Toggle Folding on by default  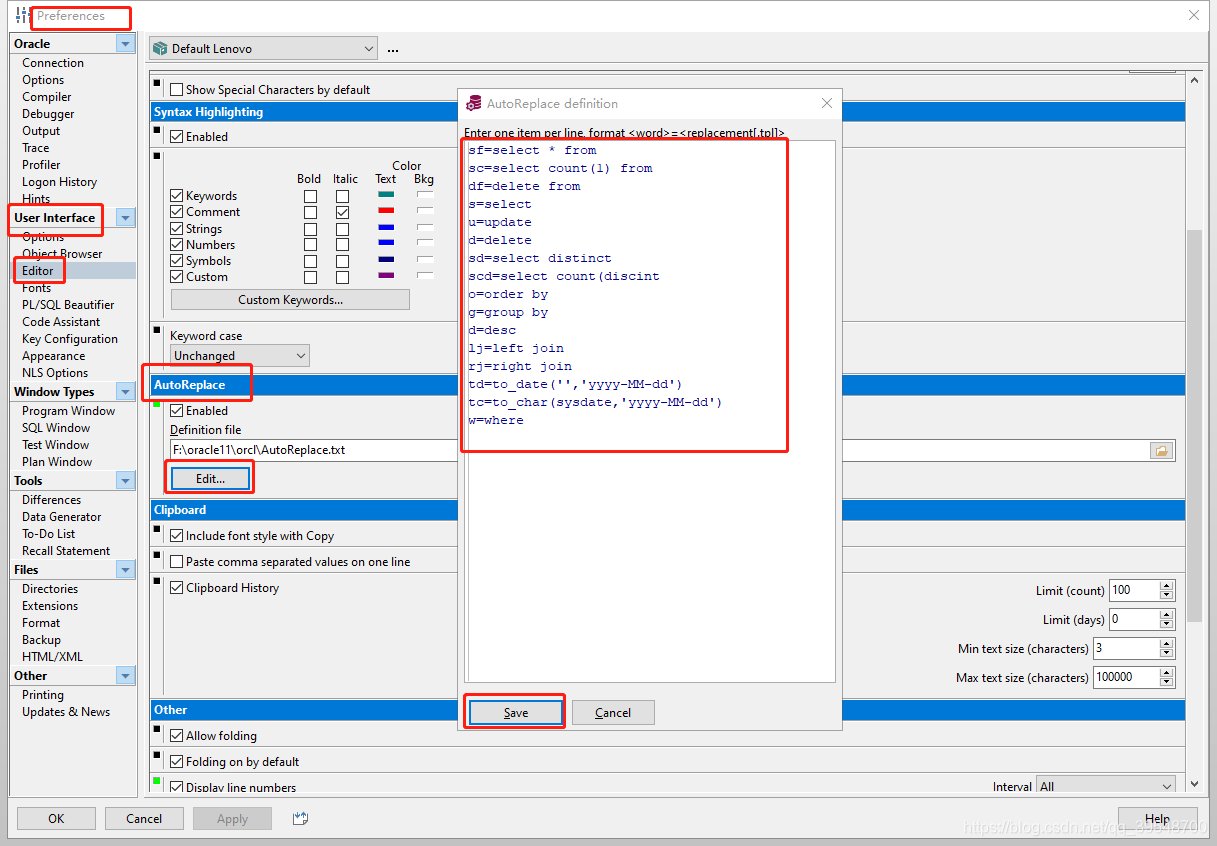click(x=177, y=762)
